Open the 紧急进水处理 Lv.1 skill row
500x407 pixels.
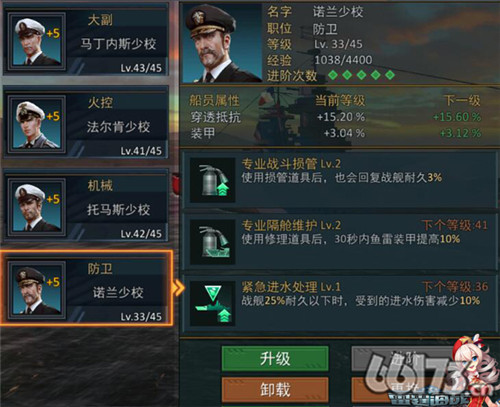pyautogui.click(x=339, y=303)
